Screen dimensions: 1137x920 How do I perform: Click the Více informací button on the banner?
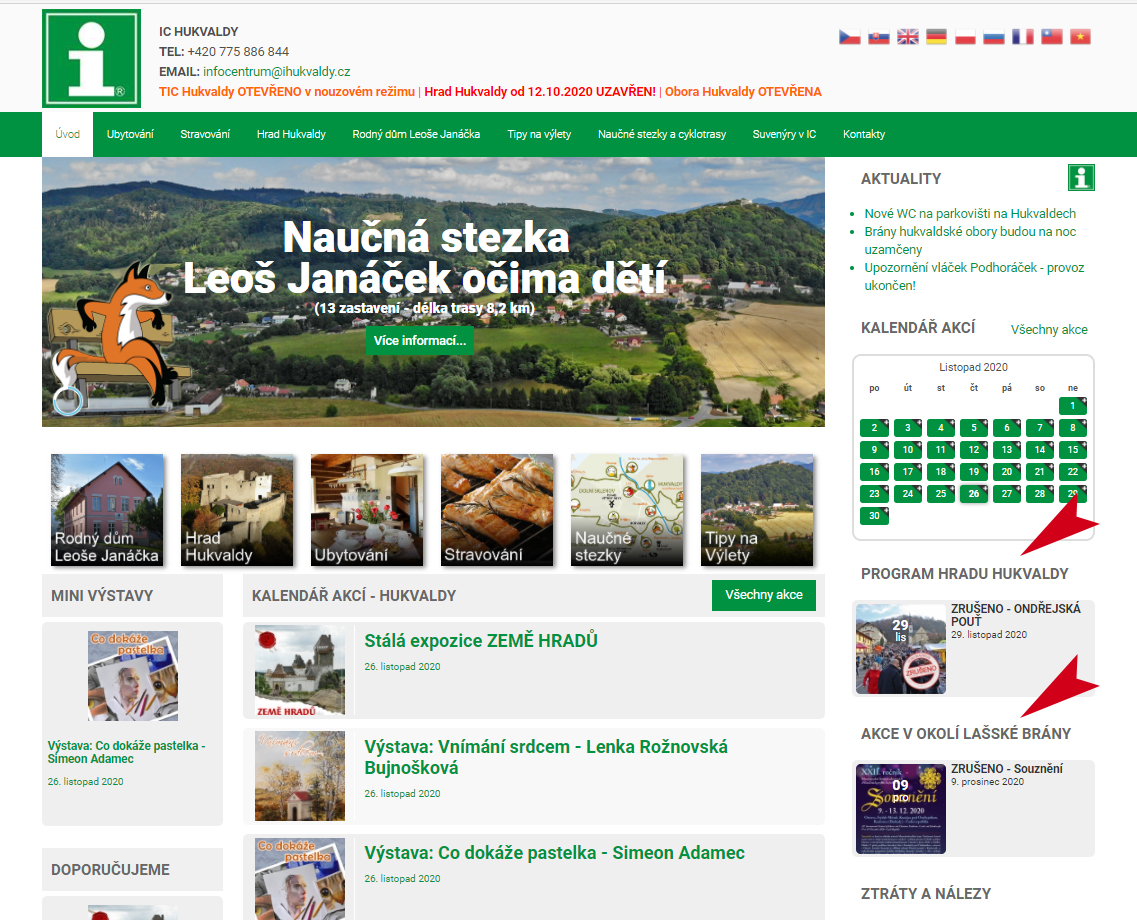[x=420, y=341]
